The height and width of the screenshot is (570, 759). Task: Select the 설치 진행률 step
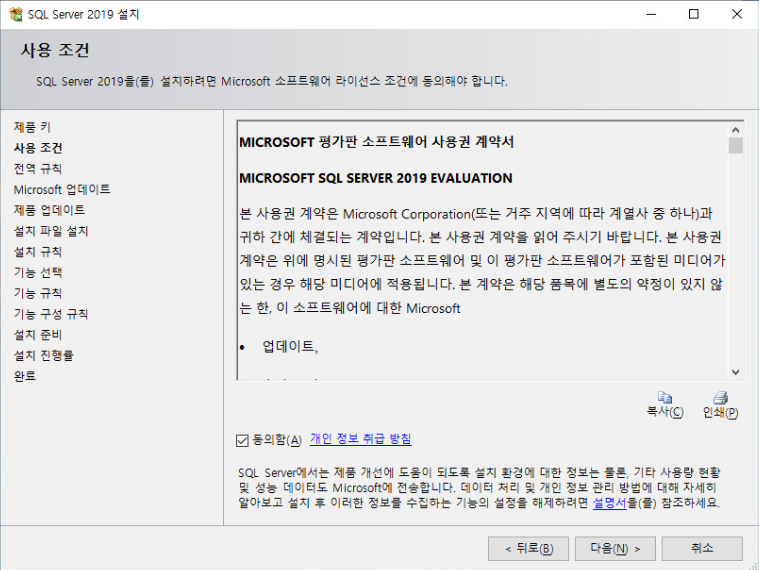[x=44, y=356]
